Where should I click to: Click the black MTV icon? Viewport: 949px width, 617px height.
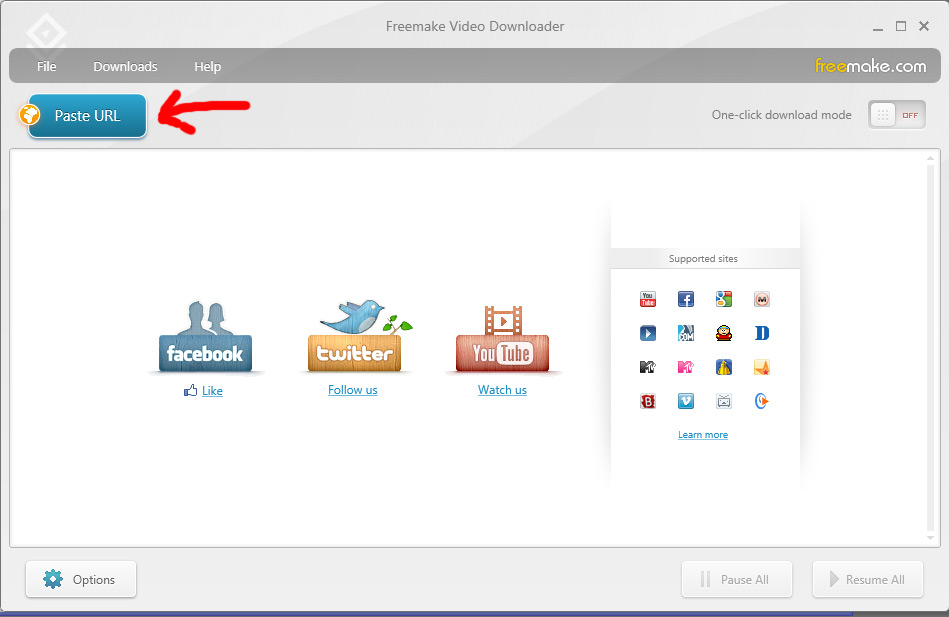(x=648, y=367)
